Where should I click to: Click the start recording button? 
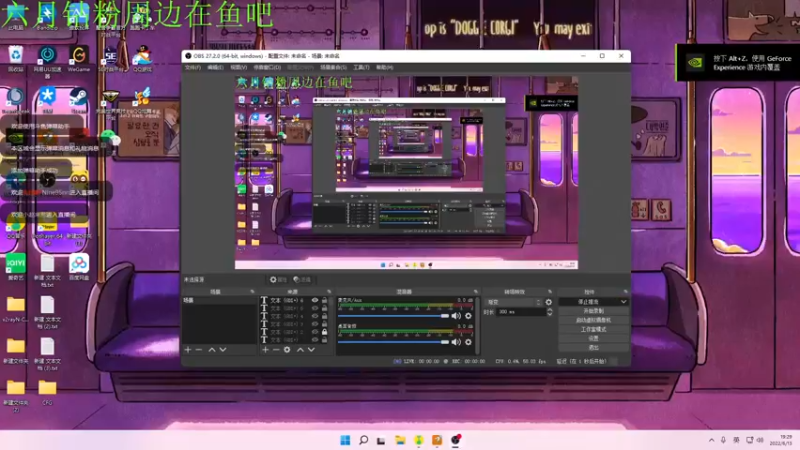tap(593, 311)
